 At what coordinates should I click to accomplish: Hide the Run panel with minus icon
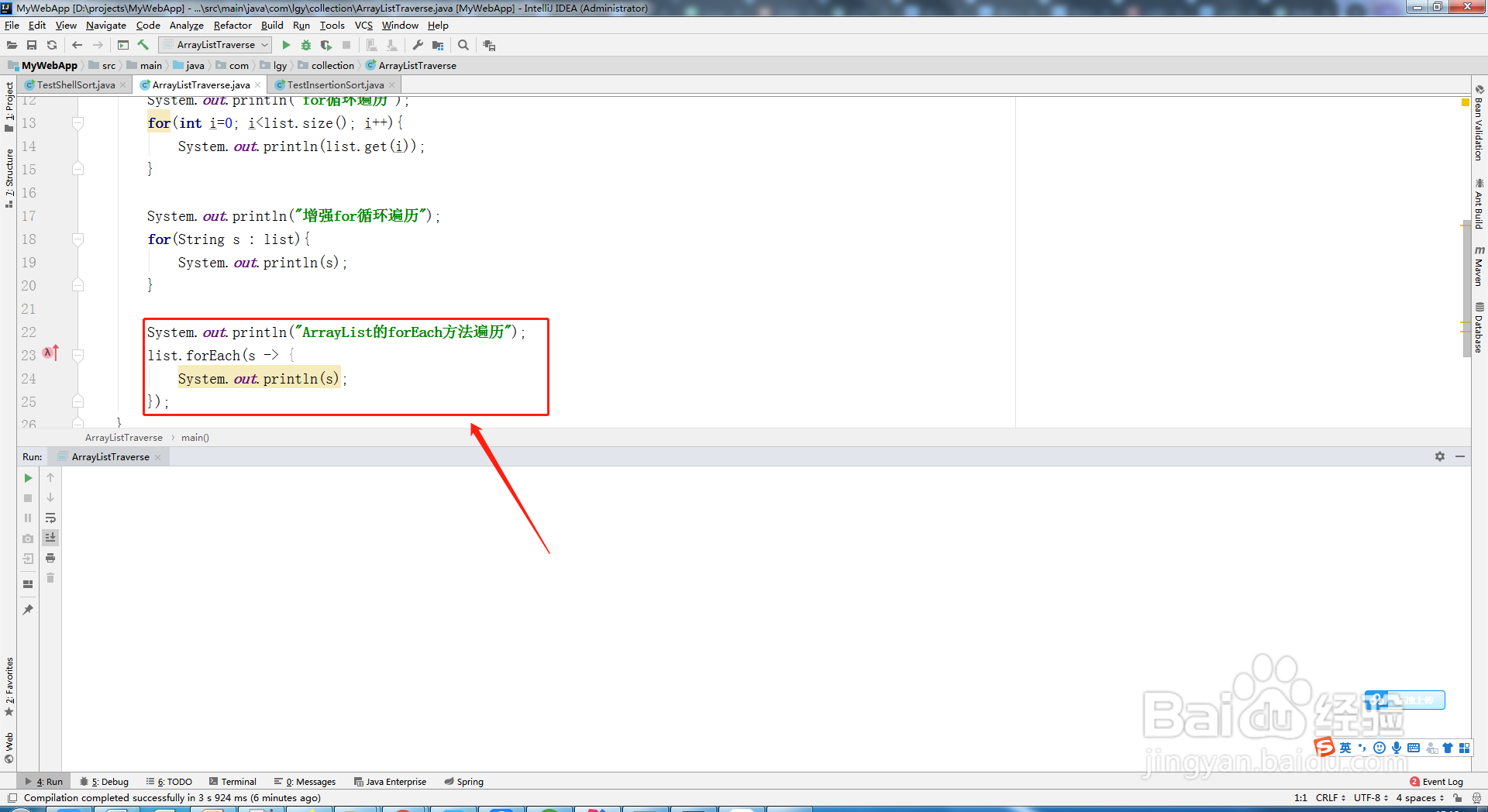pyautogui.click(x=1460, y=456)
